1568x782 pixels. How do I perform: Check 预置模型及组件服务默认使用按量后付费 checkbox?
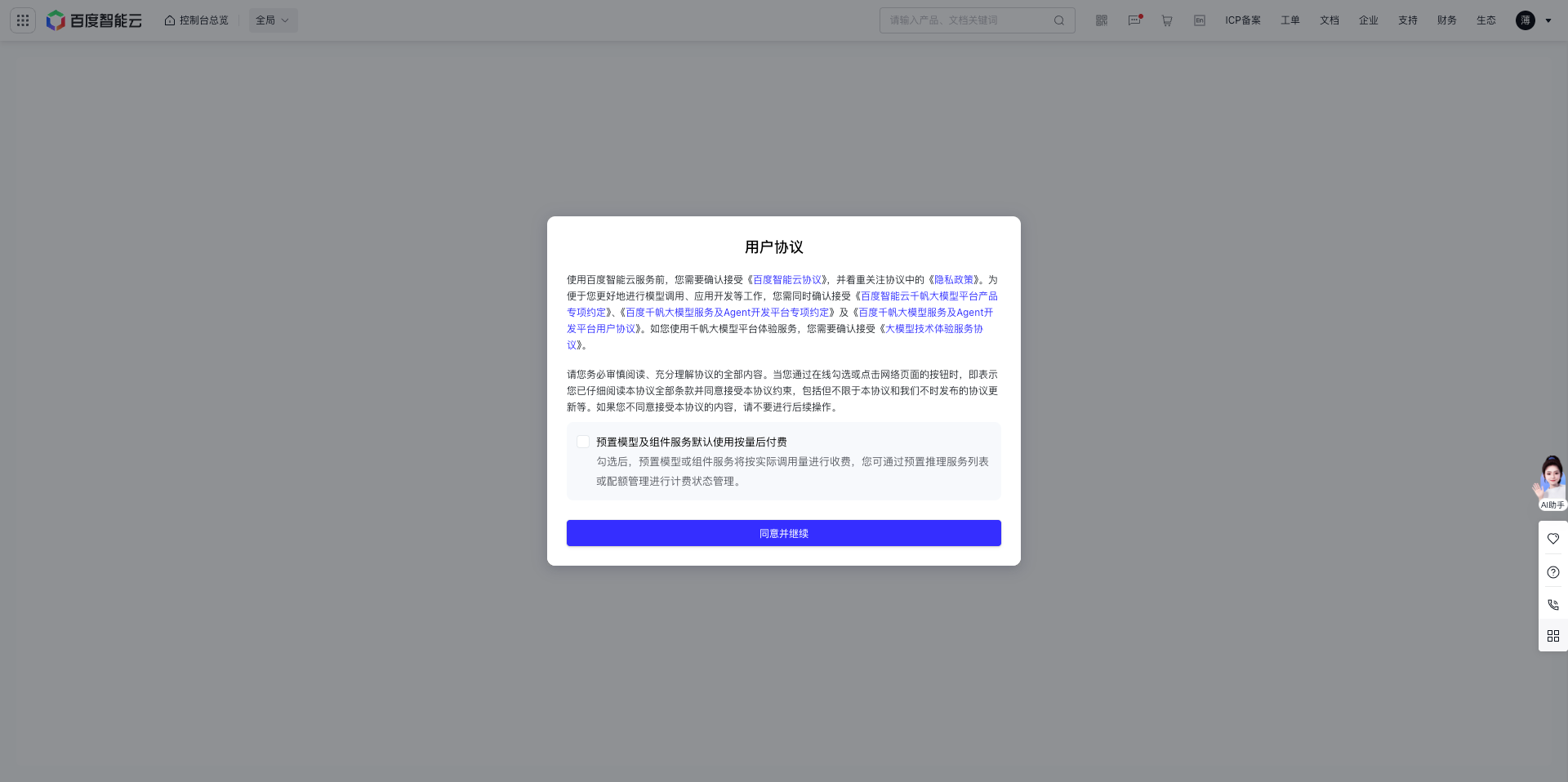click(x=583, y=442)
